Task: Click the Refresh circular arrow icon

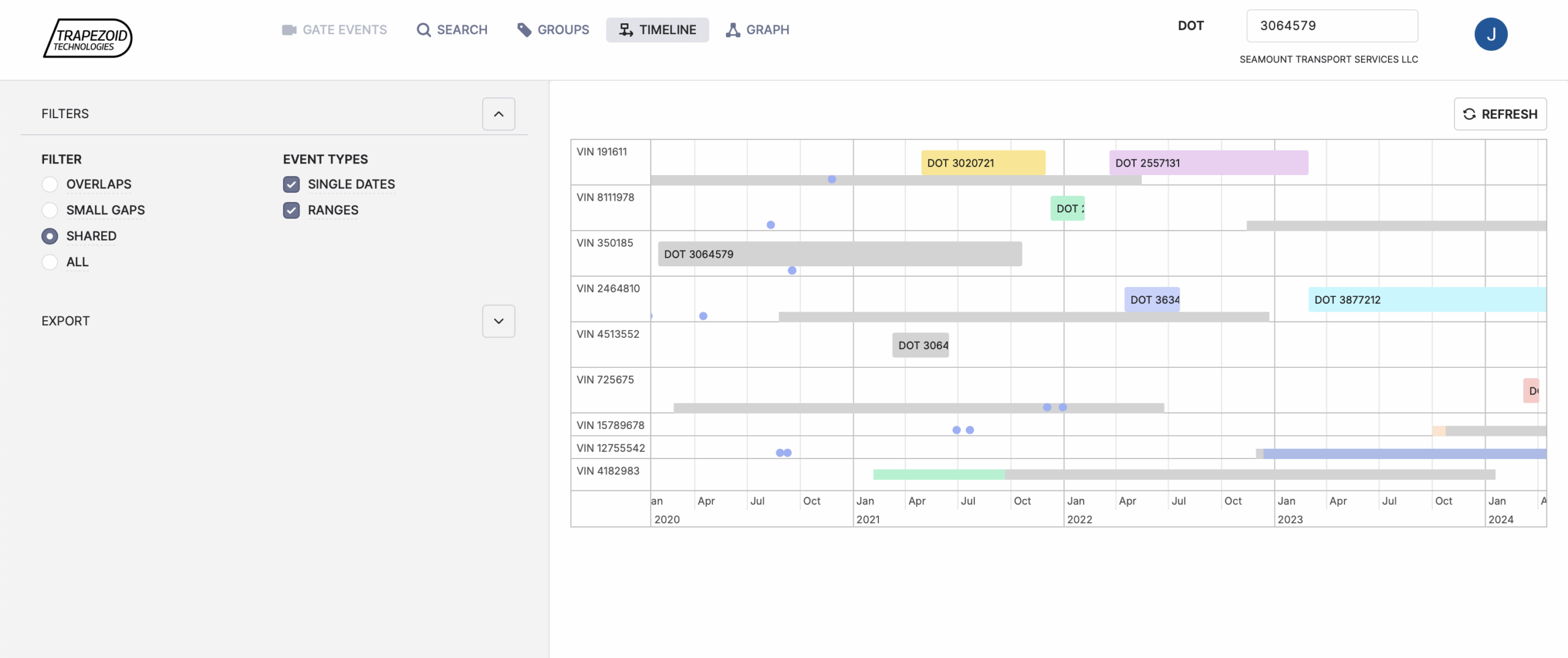Action: tap(1469, 114)
